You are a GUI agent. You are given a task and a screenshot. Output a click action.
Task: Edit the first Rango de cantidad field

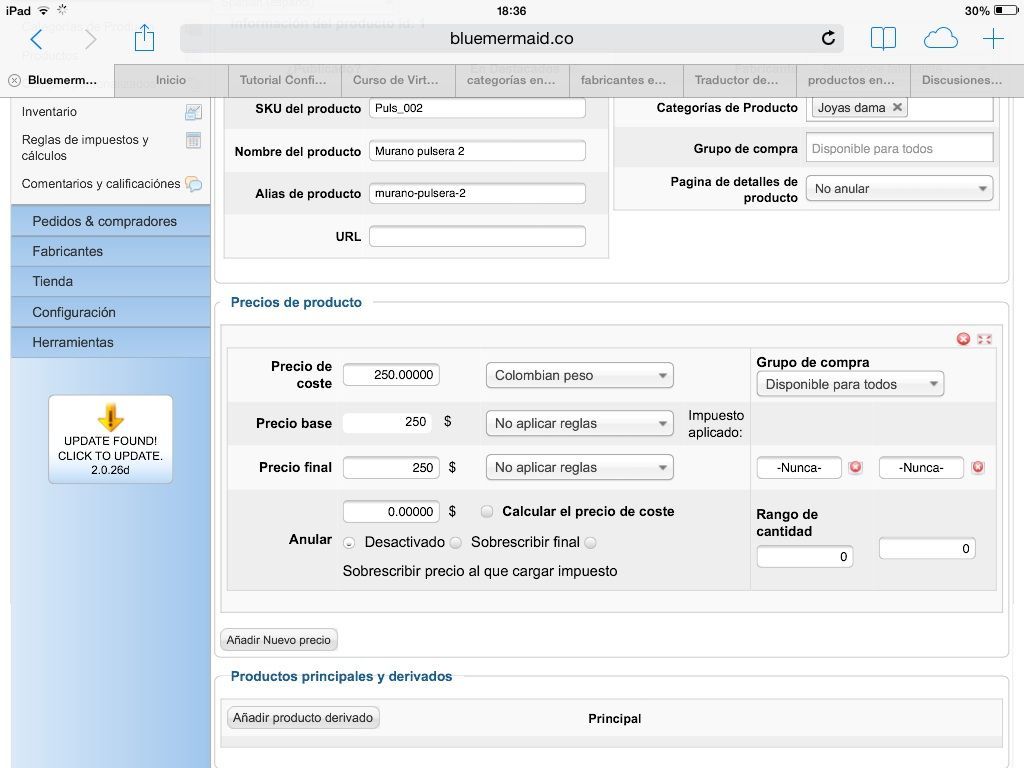[805, 557]
